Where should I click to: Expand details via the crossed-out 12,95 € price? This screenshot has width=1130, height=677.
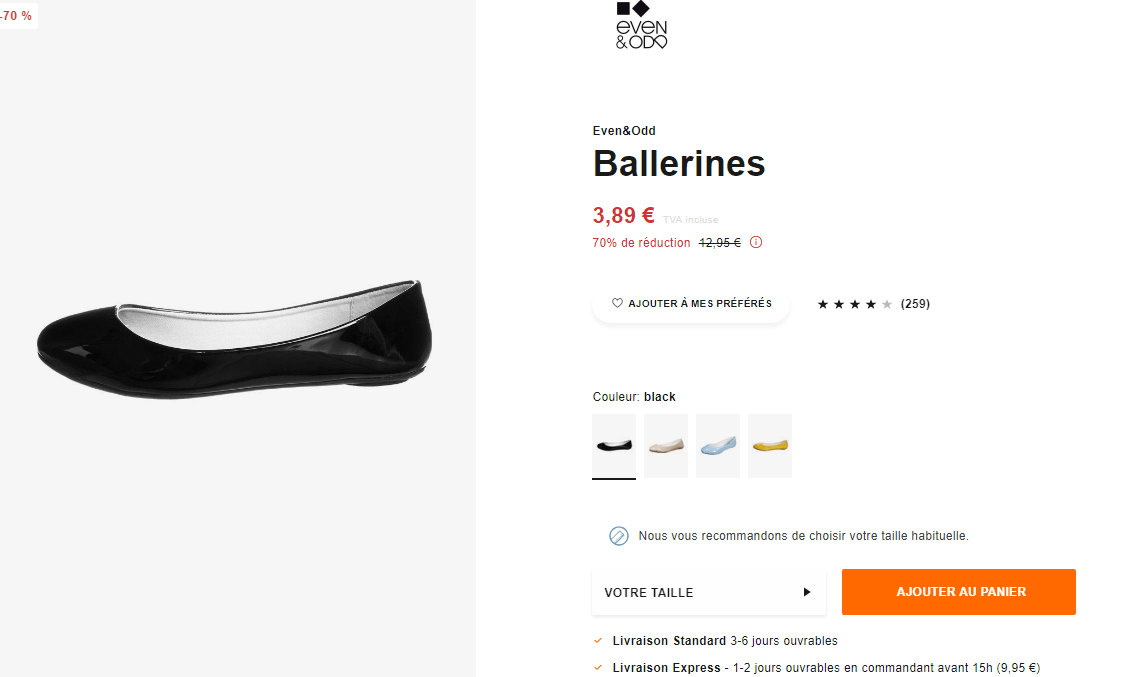tap(719, 242)
